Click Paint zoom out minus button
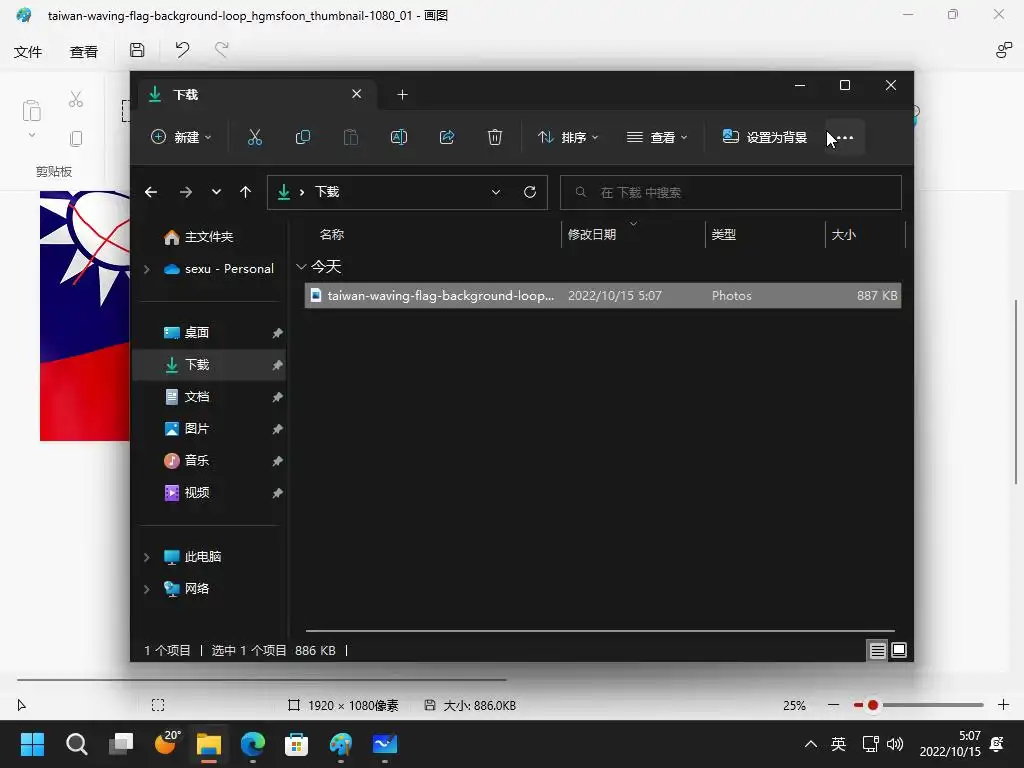 coord(833,705)
